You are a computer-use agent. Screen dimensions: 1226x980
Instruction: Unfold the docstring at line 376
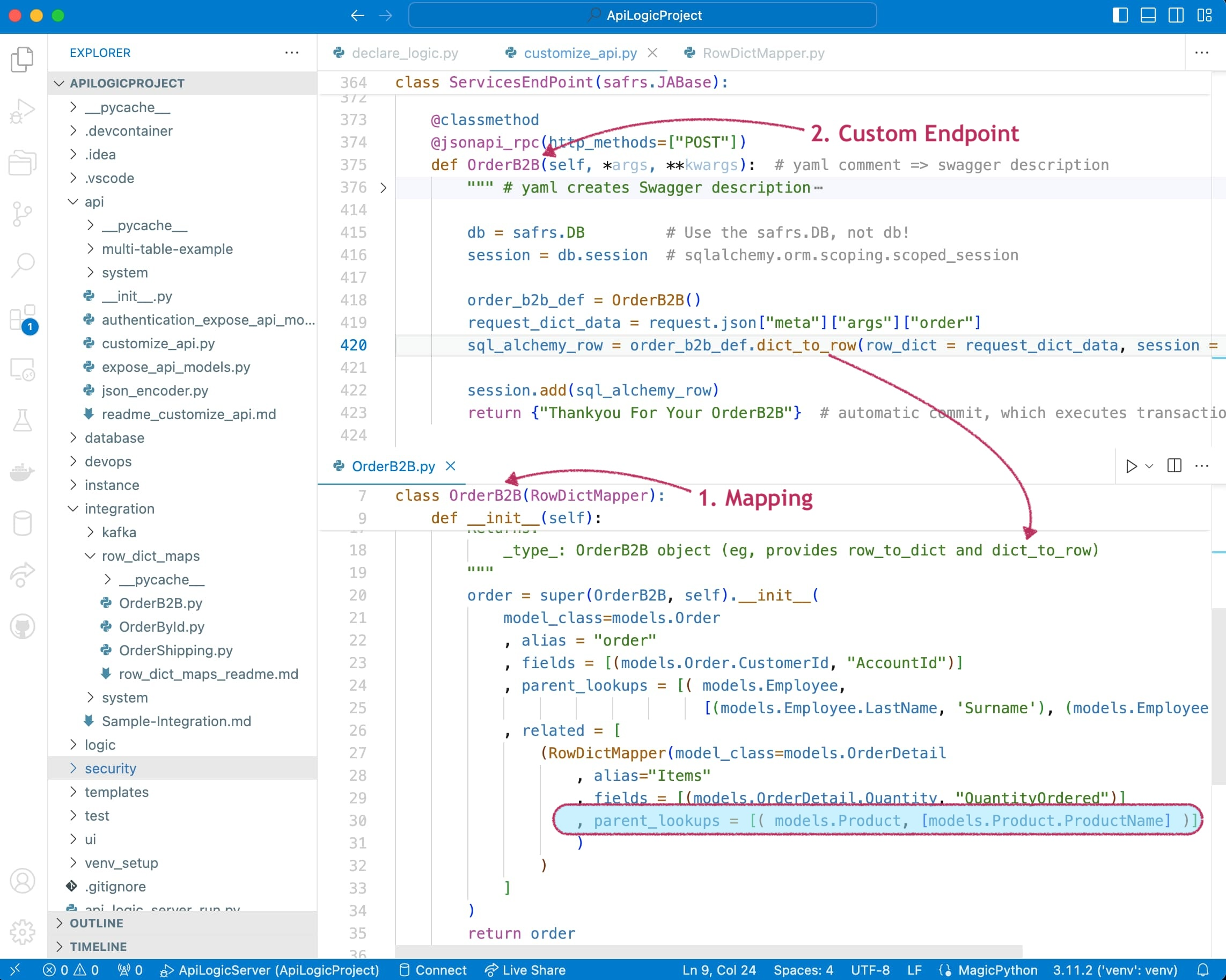click(383, 188)
